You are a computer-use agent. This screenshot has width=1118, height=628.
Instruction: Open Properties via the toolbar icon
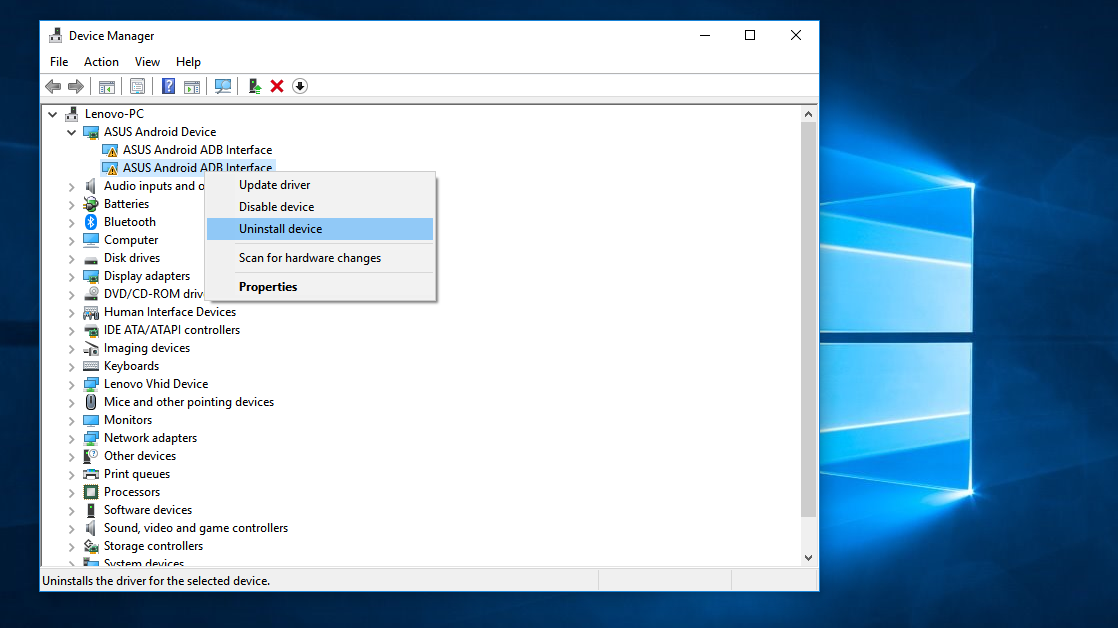tap(136, 86)
